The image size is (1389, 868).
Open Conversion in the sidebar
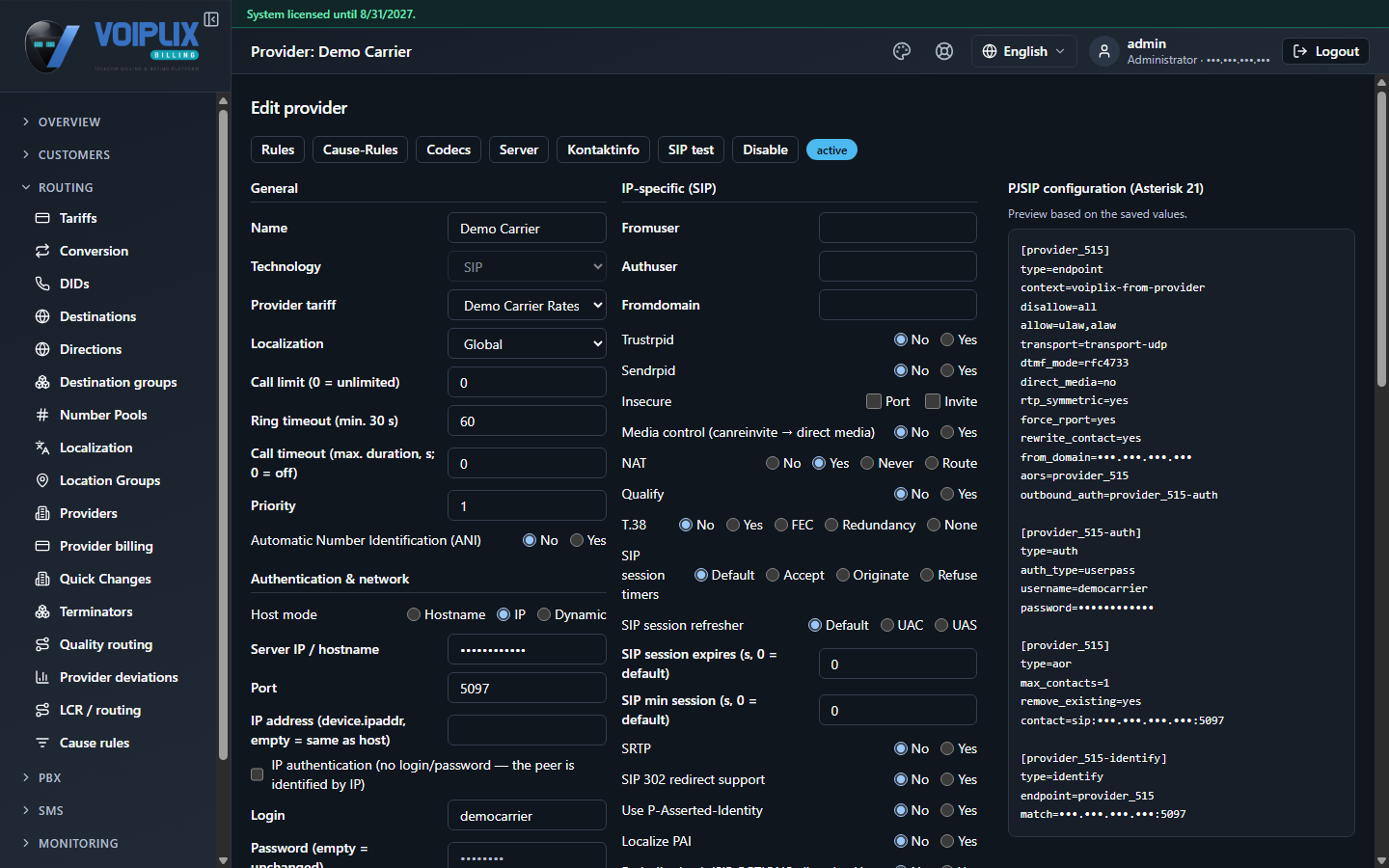coord(94,251)
